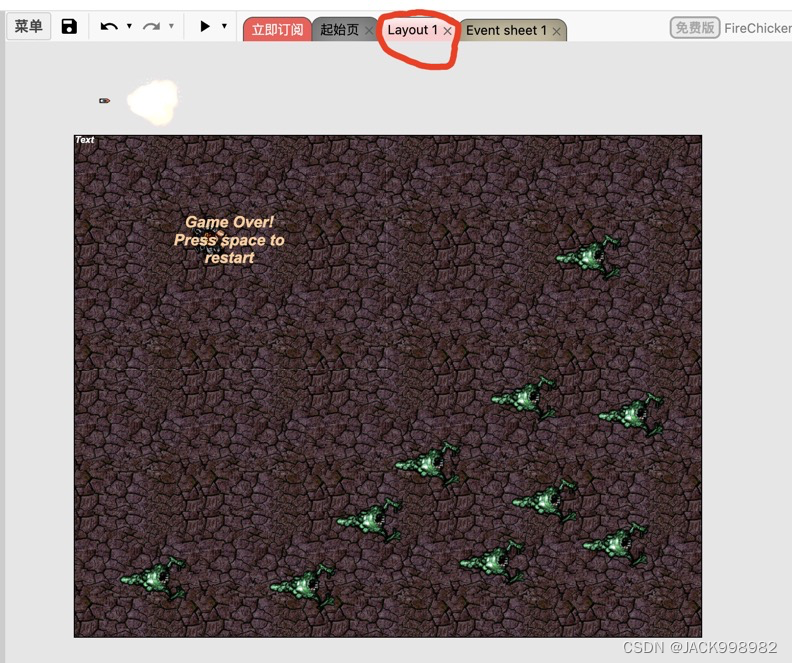Select the bullet sprite above the layout

105,100
